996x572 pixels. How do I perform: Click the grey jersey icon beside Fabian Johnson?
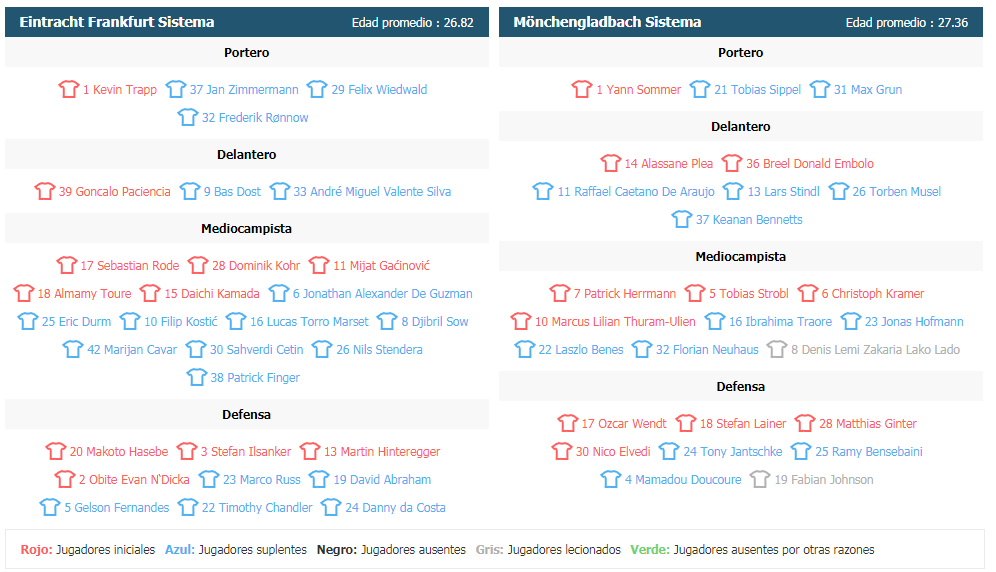pyautogui.click(x=760, y=479)
